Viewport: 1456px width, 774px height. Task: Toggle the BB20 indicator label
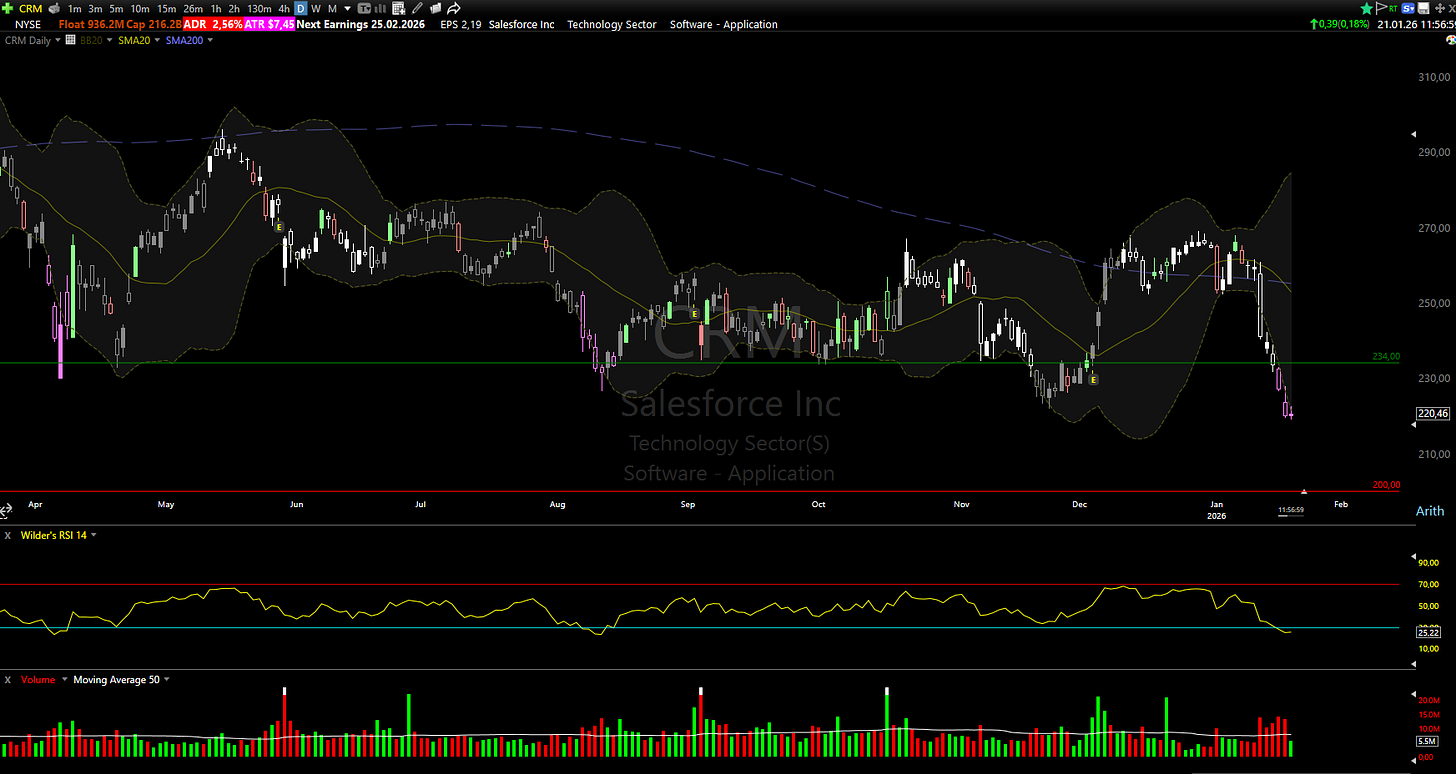91,40
